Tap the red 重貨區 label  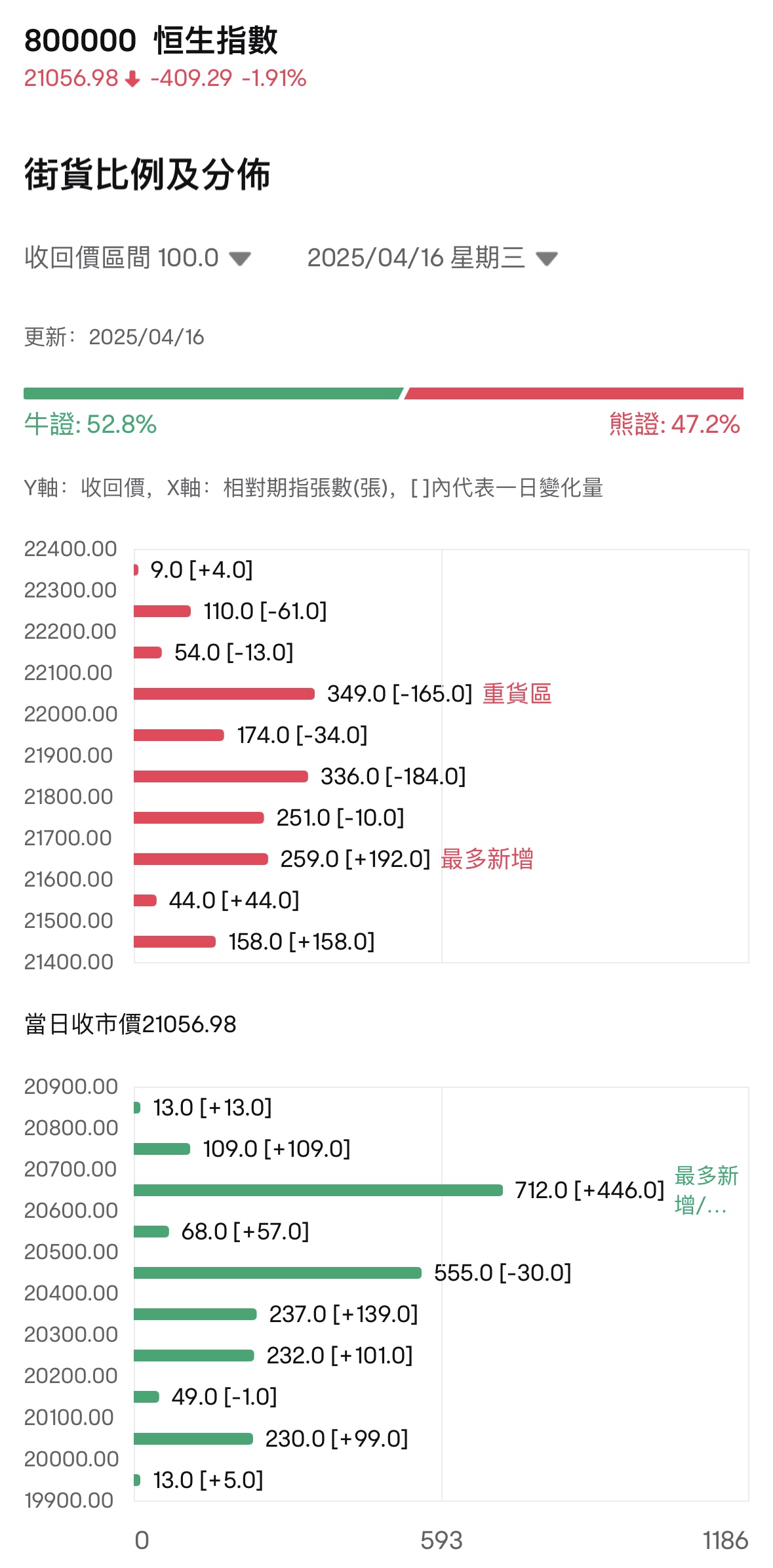[x=517, y=694]
